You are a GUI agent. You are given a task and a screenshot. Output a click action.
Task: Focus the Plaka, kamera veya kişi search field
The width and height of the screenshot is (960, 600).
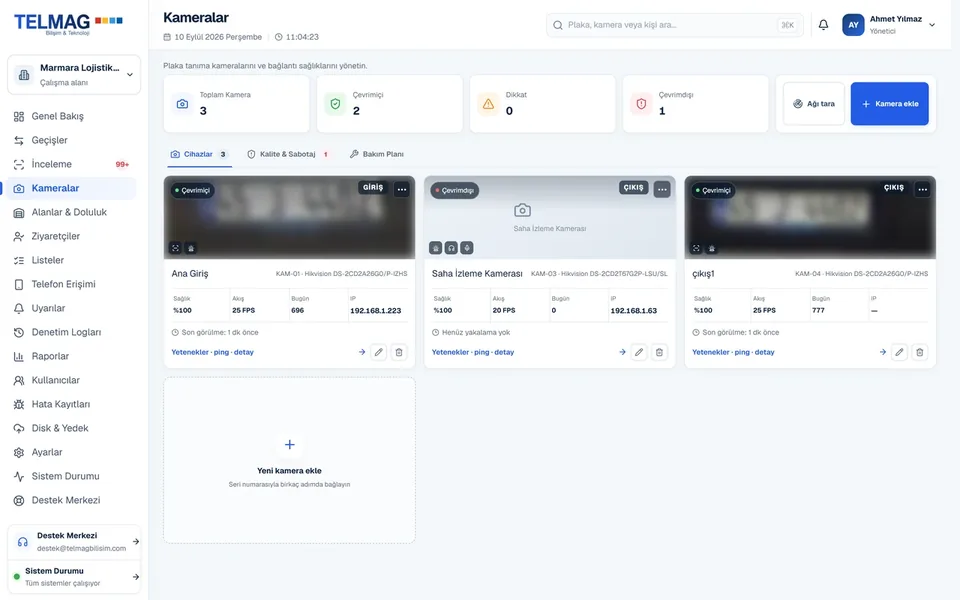[674, 25]
